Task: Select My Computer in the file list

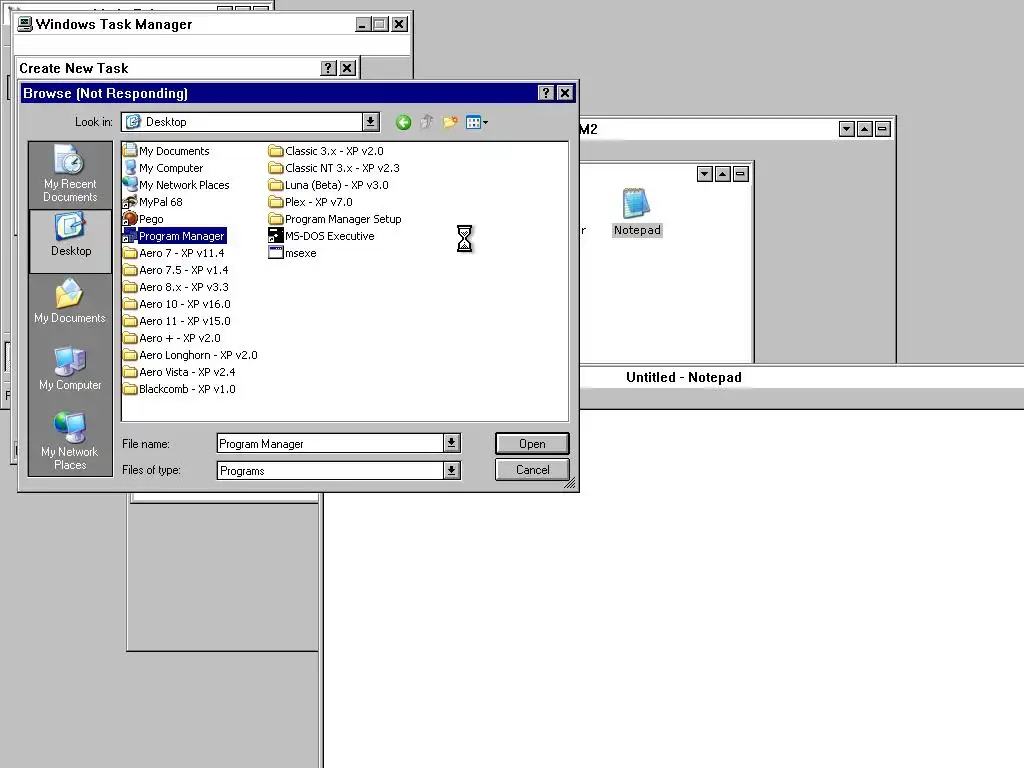Action: [x=163, y=168]
